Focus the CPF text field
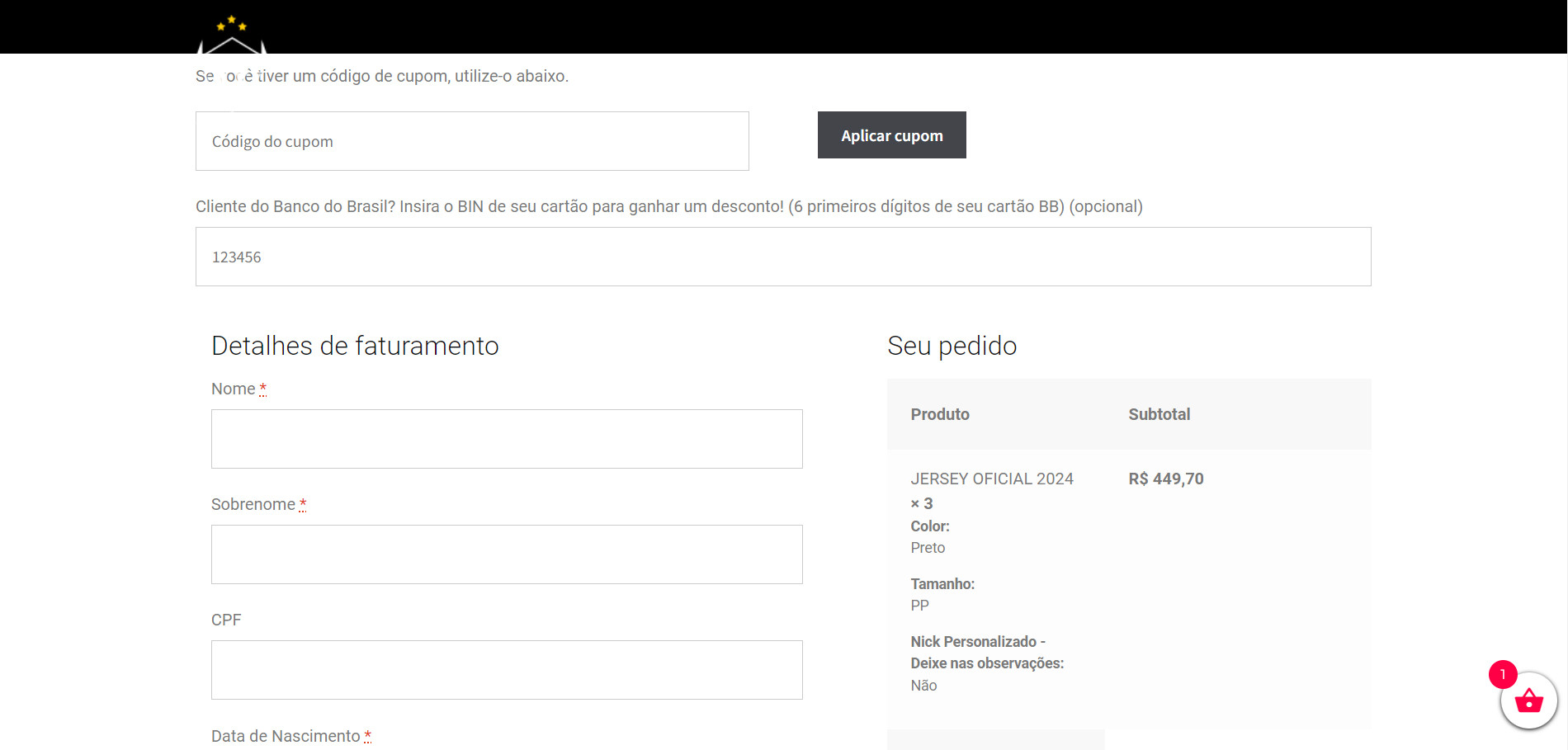The height and width of the screenshot is (750, 1568). click(x=507, y=670)
